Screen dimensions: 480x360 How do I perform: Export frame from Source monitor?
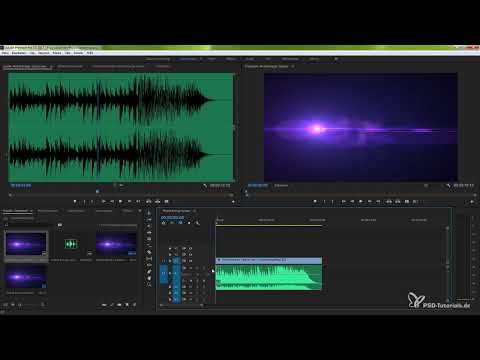pyautogui.click(x=166, y=201)
